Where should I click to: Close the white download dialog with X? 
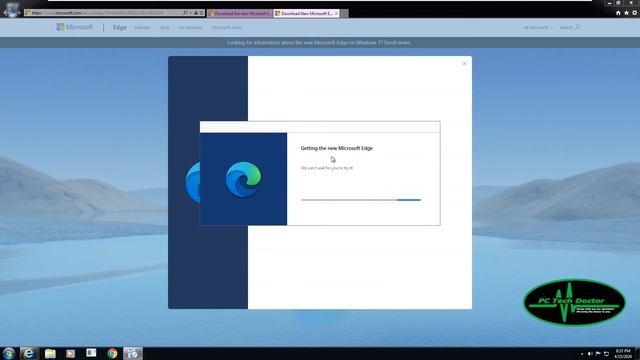tap(464, 63)
